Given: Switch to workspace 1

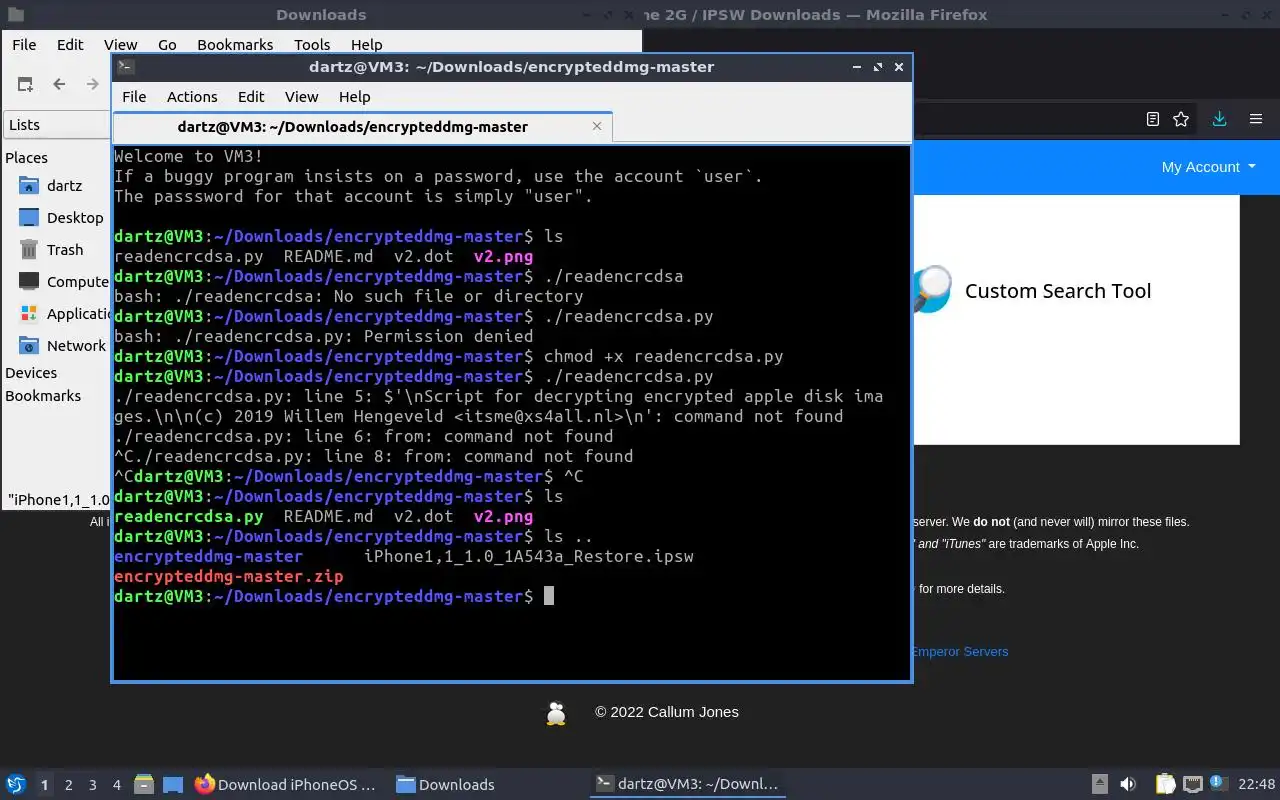Looking at the screenshot, I should point(44,785).
